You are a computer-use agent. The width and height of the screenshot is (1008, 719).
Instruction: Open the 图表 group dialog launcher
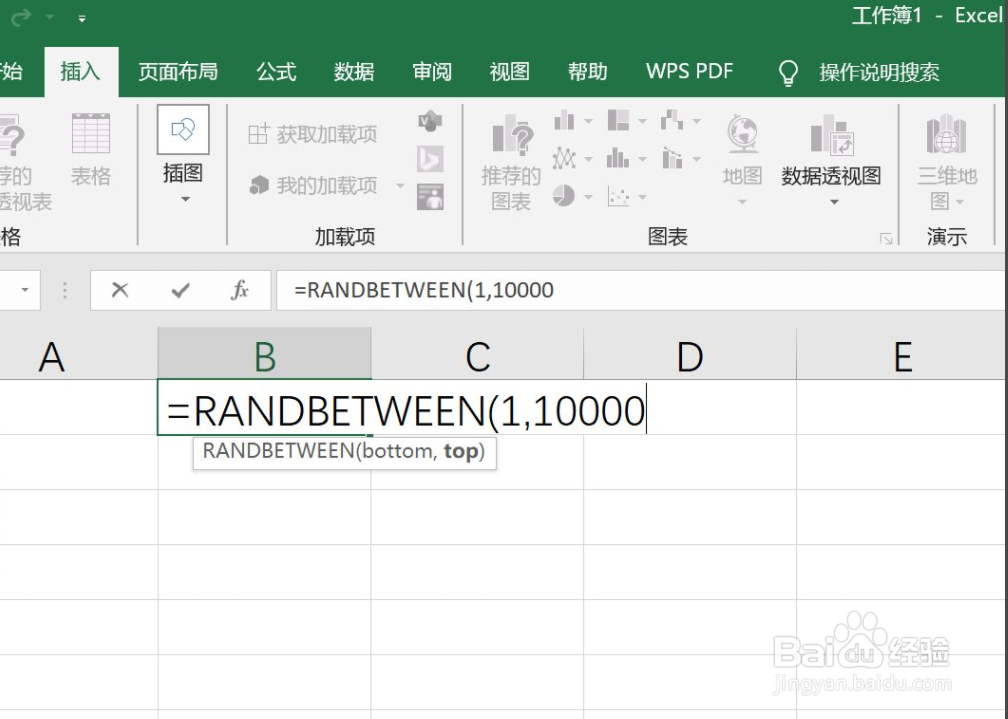coord(886,237)
